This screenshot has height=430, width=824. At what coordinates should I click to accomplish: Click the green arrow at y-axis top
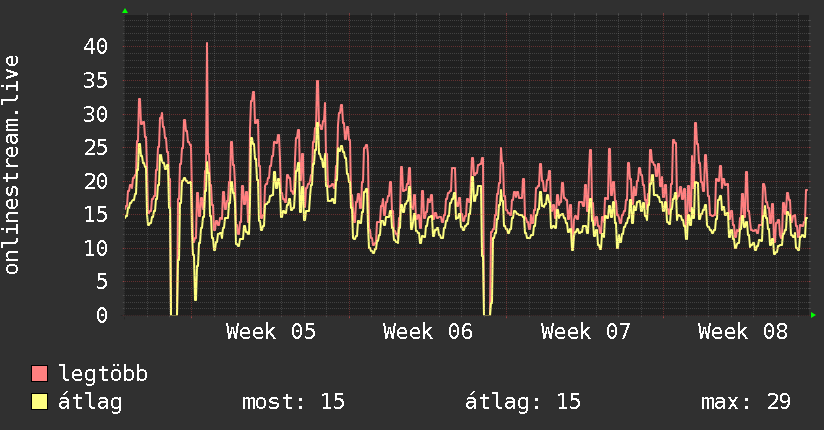tap(125, 11)
